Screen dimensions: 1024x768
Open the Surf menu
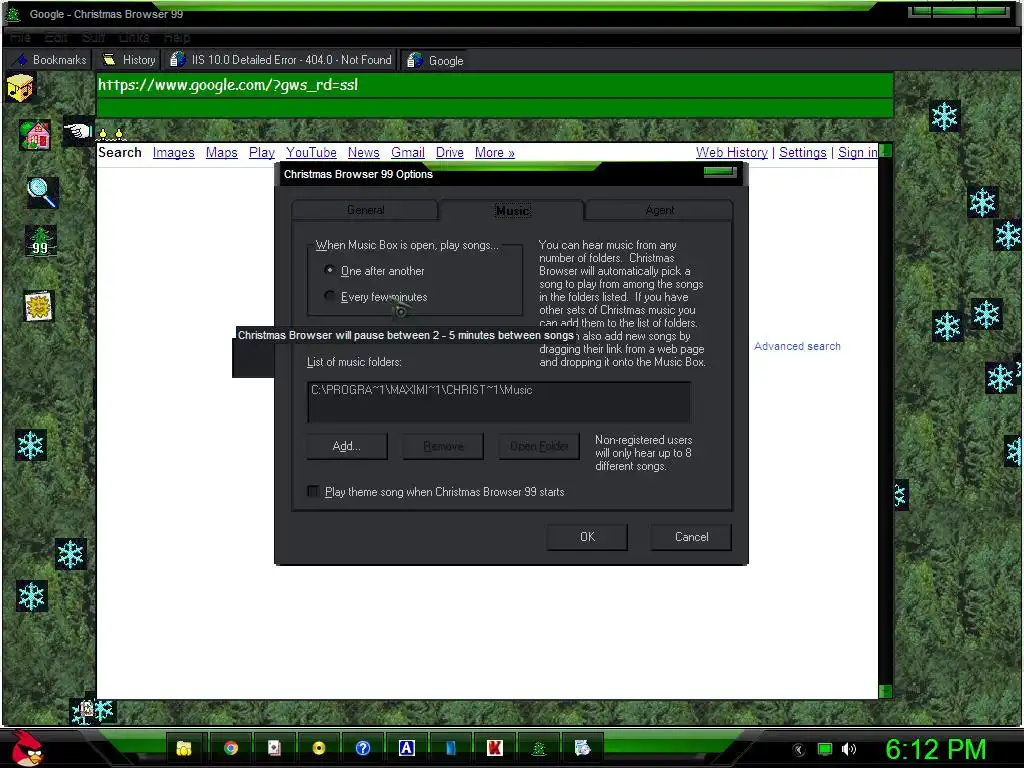[x=93, y=37]
